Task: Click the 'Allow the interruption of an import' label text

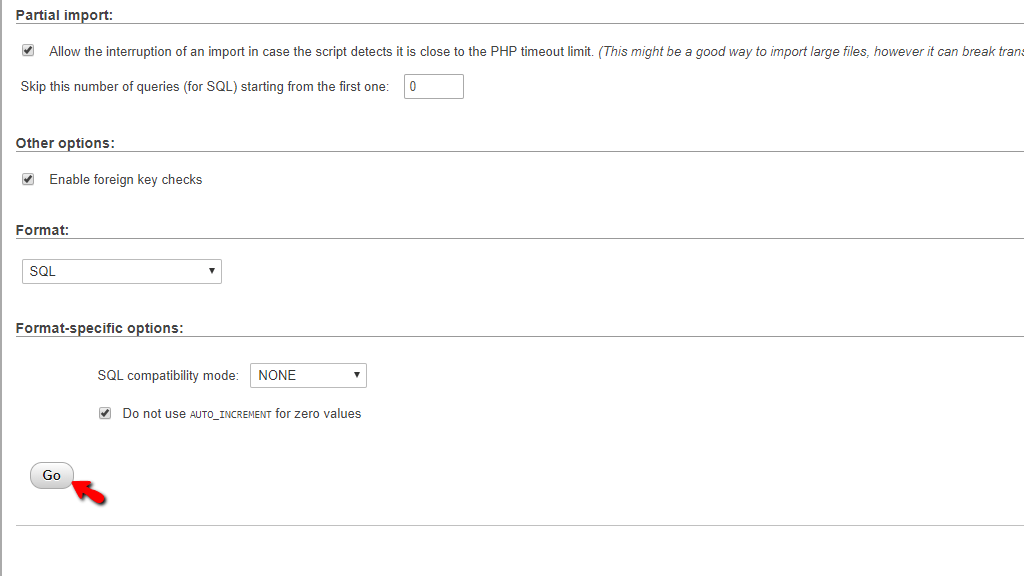Action: [321, 51]
